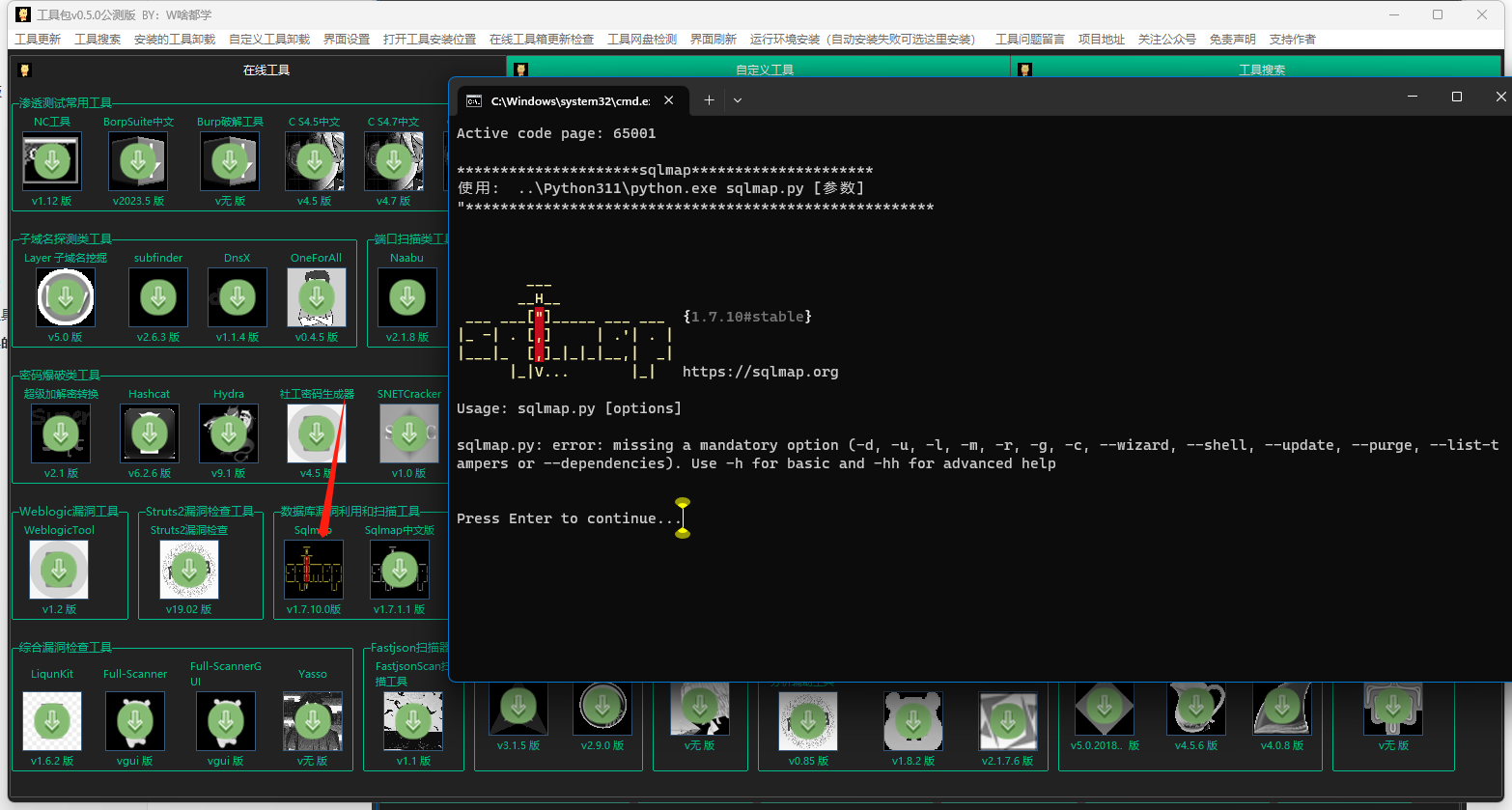Open the terminal profile dropdown arrow
This screenshot has width=1512, height=810.
pyautogui.click(x=738, y=100)
